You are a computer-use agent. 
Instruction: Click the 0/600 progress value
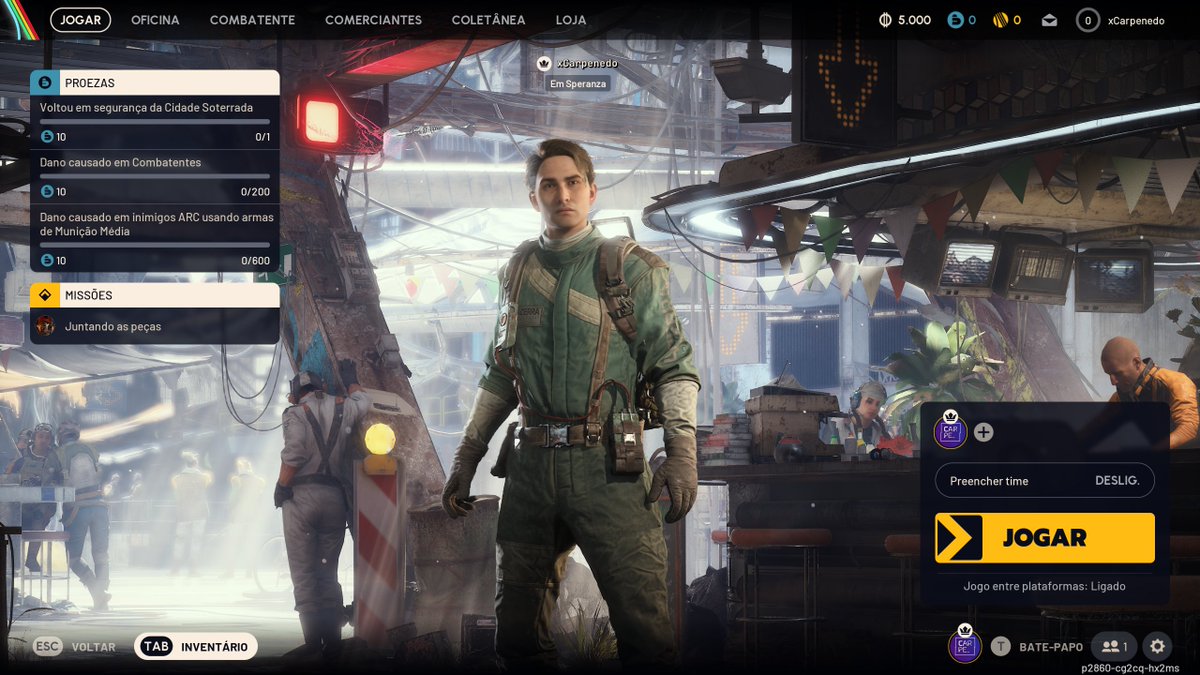click(255, 261)
